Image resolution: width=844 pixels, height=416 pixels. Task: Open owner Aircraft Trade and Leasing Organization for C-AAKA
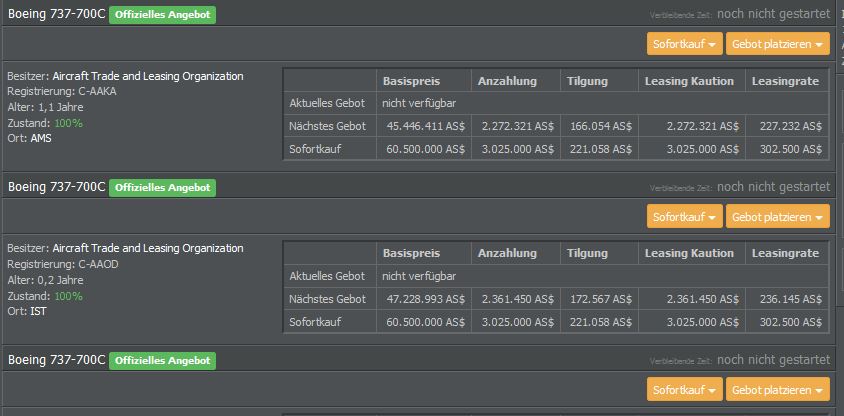point(147,76)
